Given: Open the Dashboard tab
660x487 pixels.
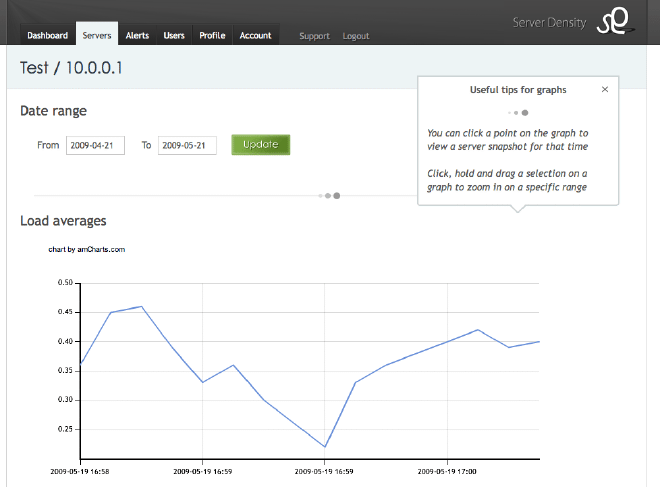Looking at the screenshot, I should [x=48, y=35].
